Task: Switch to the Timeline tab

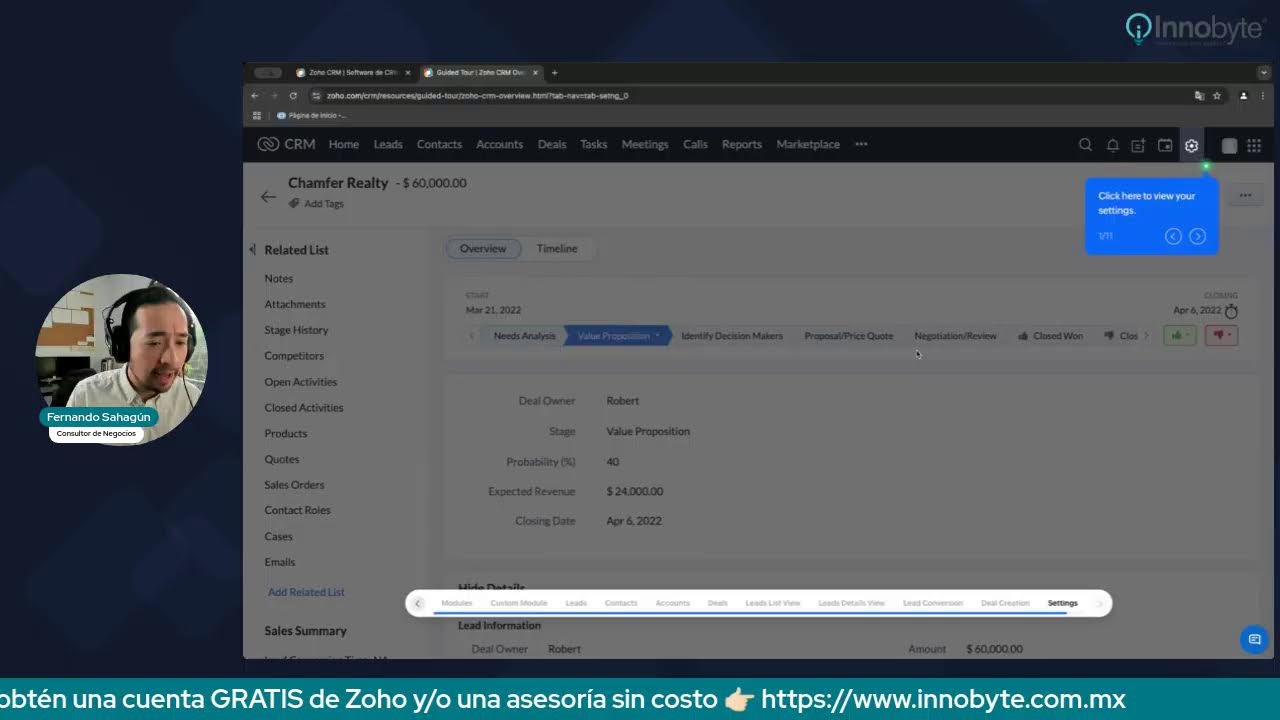Action: (557, 249)
